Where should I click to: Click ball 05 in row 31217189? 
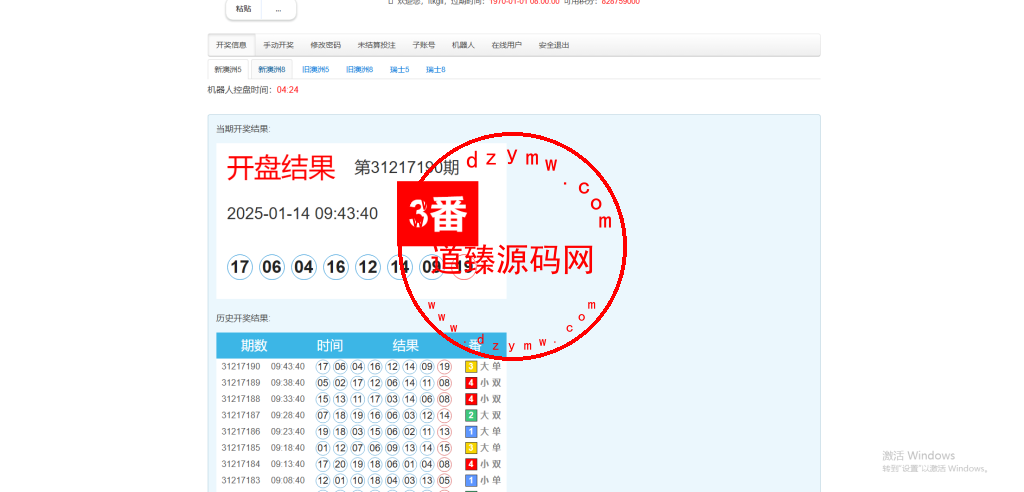tap(323, 383)
